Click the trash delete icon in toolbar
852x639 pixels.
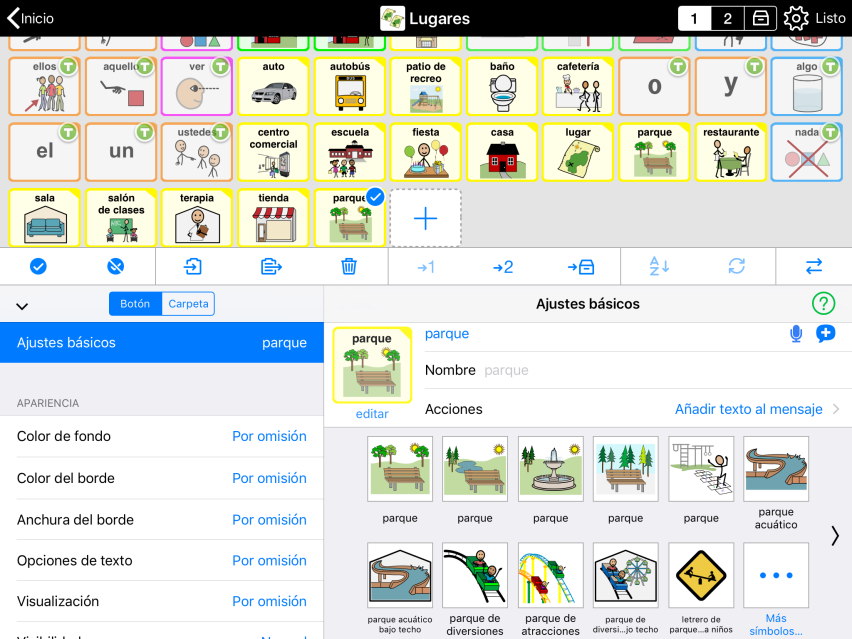coord(349,266)
